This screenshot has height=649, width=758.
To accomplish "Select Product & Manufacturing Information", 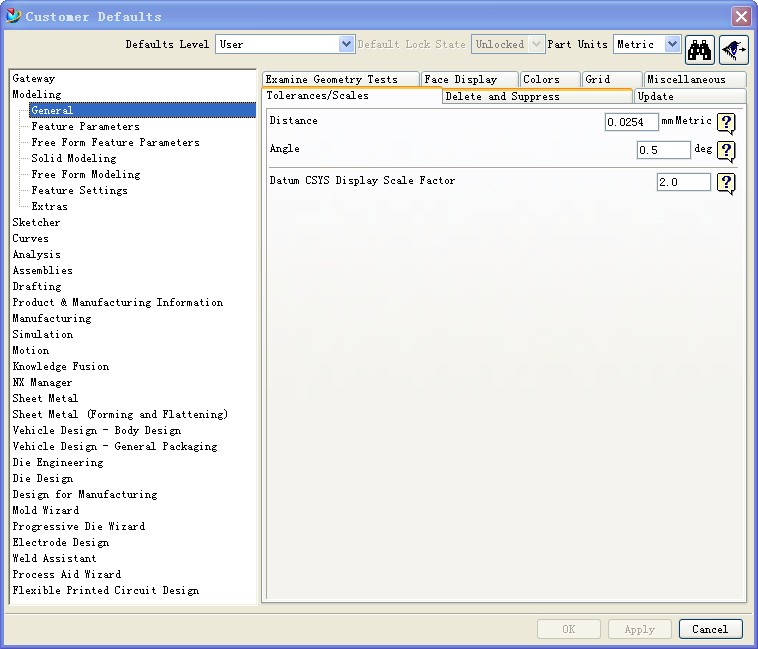I will tap(118, 302).
